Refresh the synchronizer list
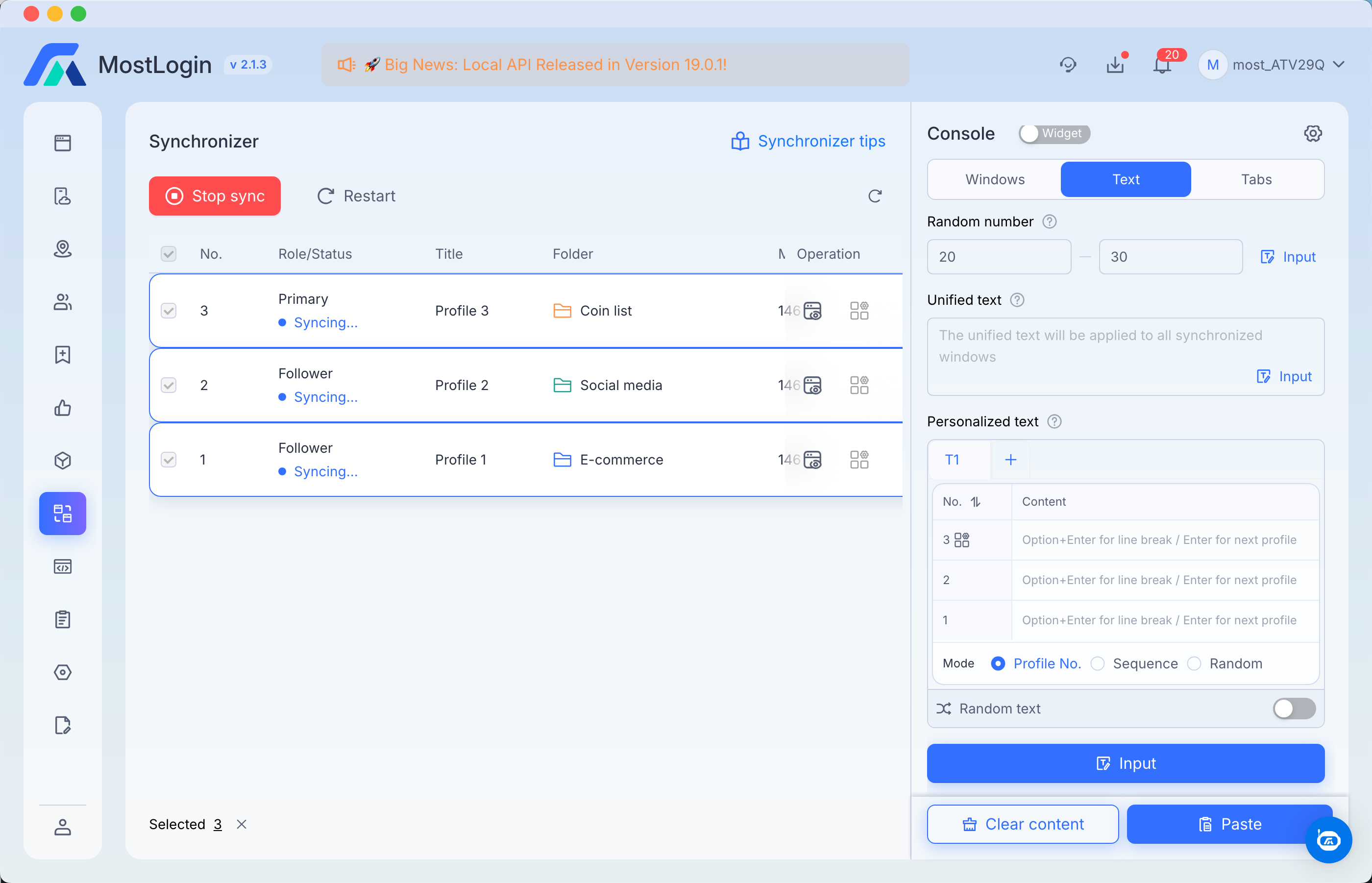Screen dimensions: 1372x883 [875, 196]
